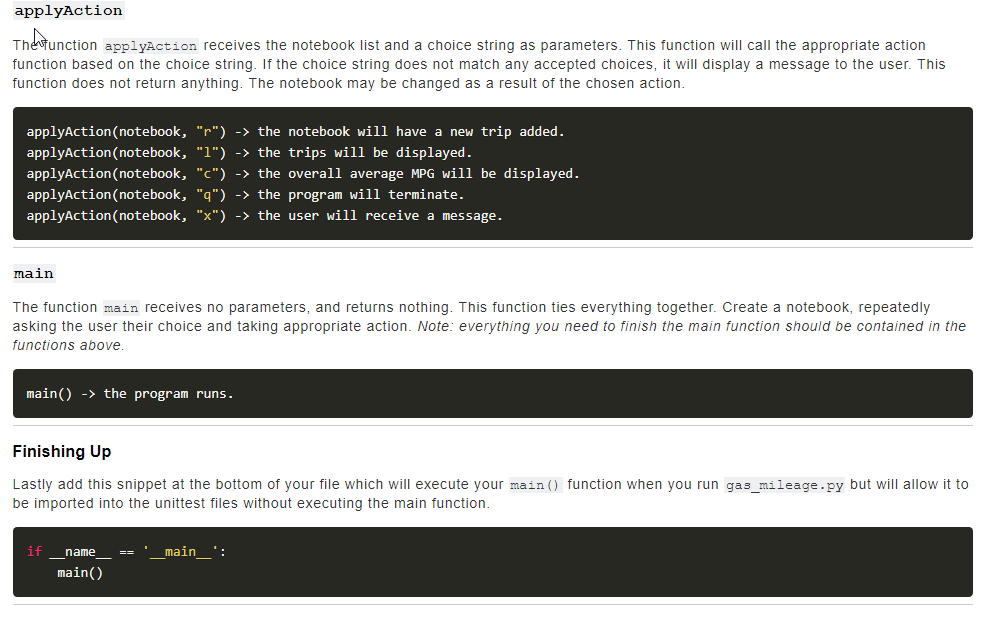Click the Finishing Up heading
The width and height of the screenshot is (987, 619).
(x=62, y=451)
